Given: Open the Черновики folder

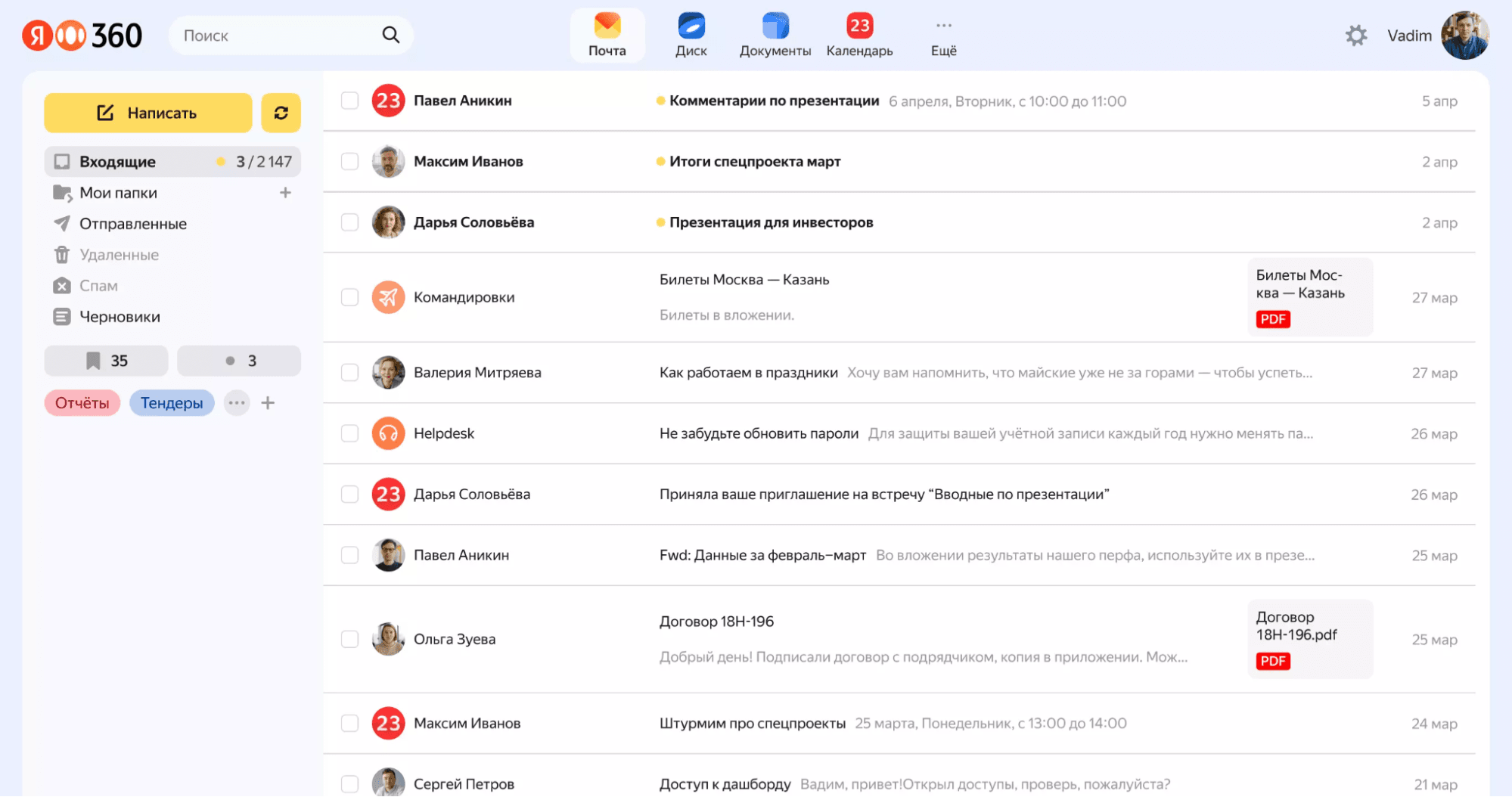Looking at the screenshot, I should (x=120, y=317).
